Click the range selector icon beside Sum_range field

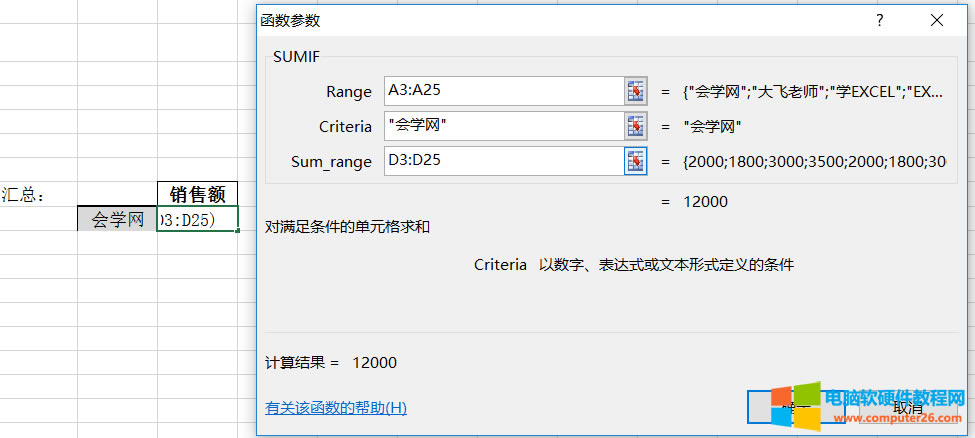[x=636, y=161]
